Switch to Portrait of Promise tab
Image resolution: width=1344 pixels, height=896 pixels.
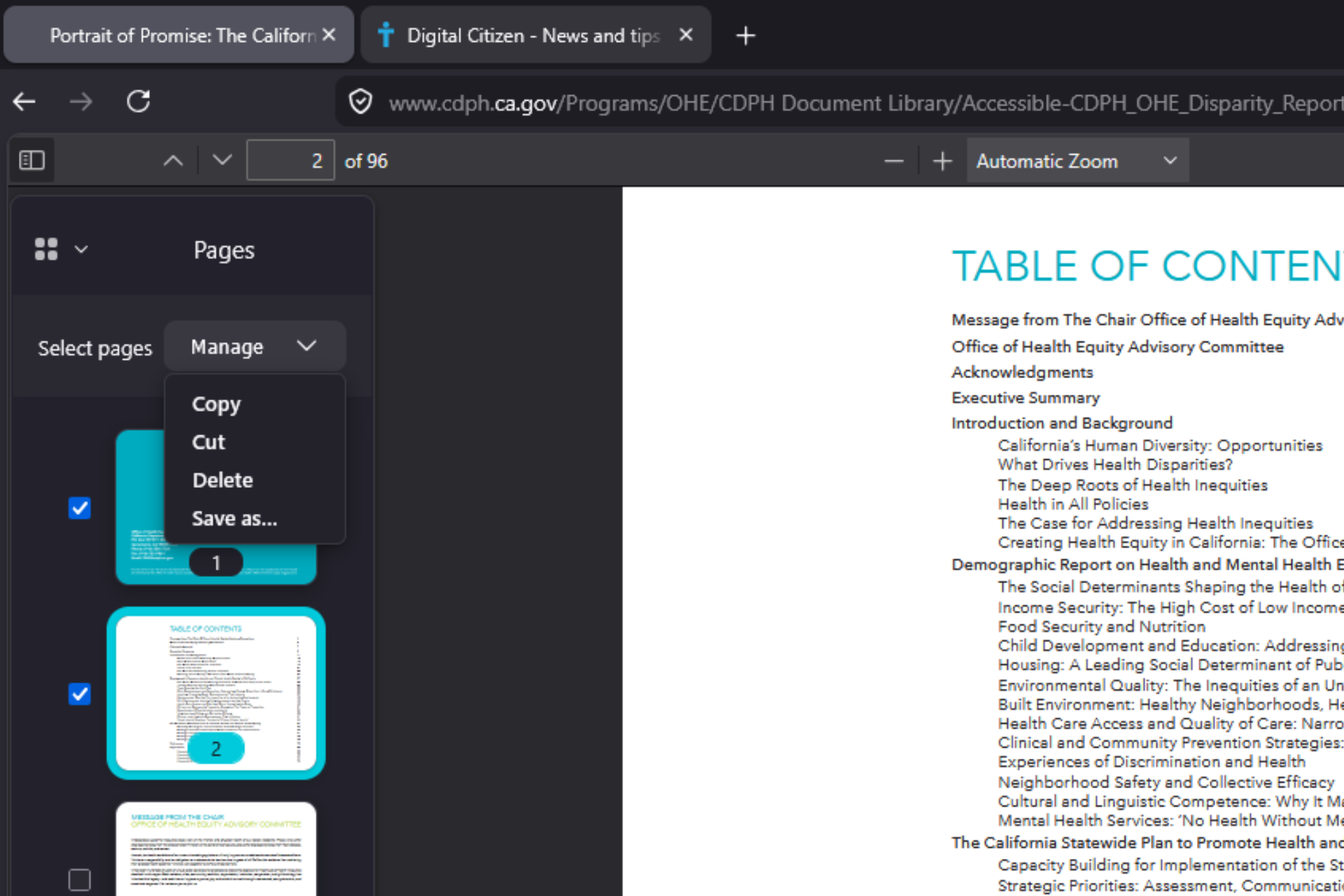pyautogui.click(x=178, y=35)
